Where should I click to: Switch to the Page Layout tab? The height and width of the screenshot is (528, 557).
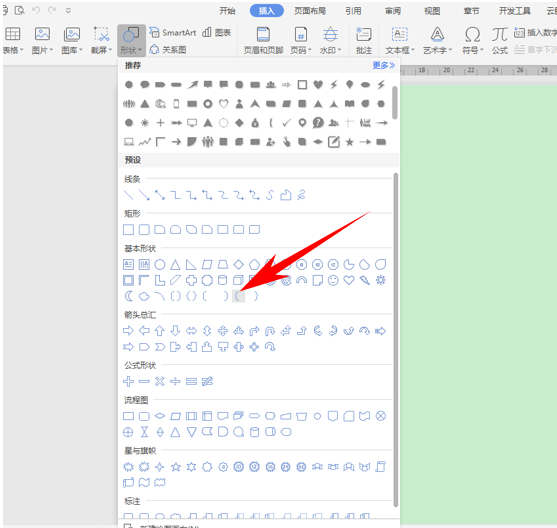coord(310,11)
